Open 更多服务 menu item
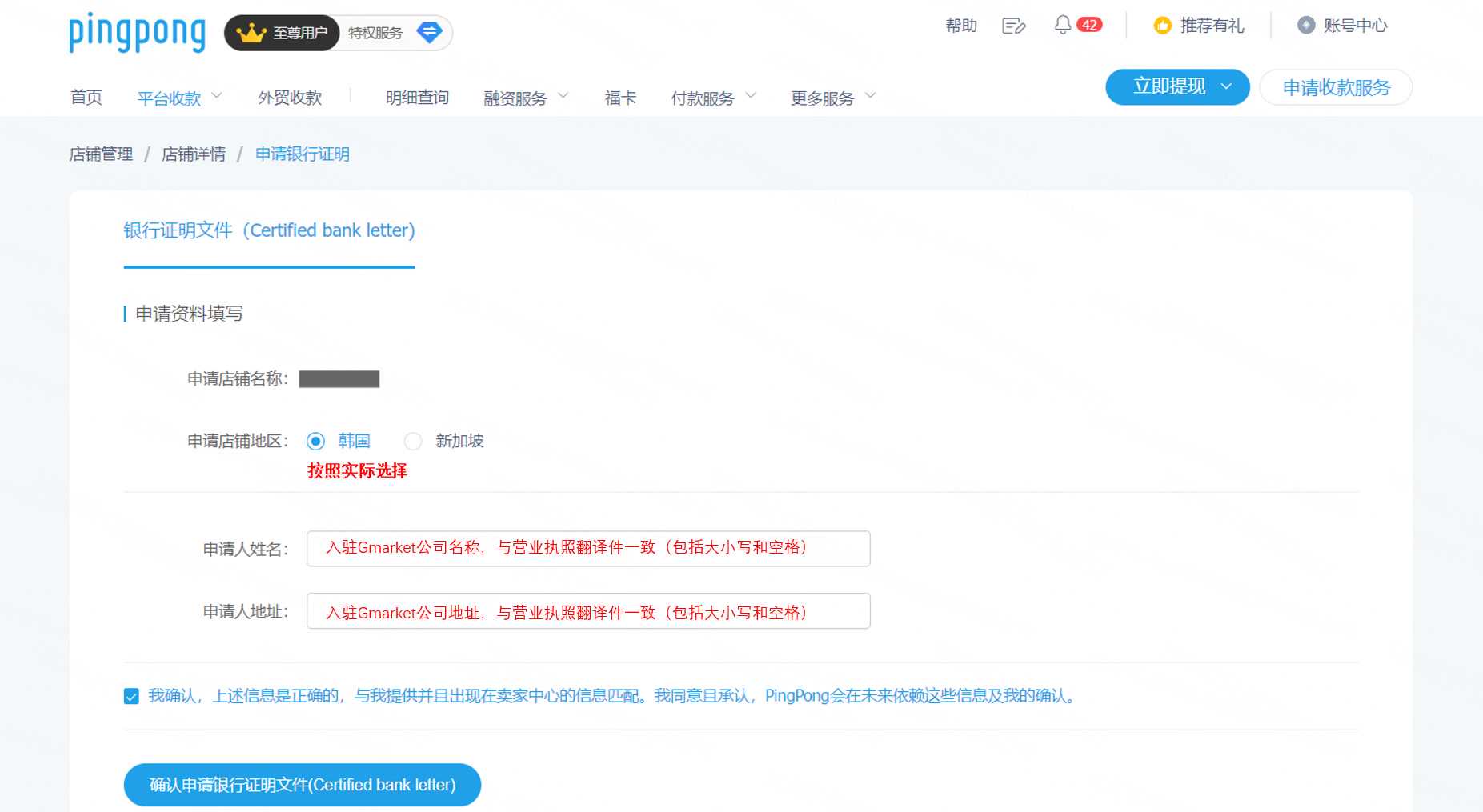 coord(823,98)
